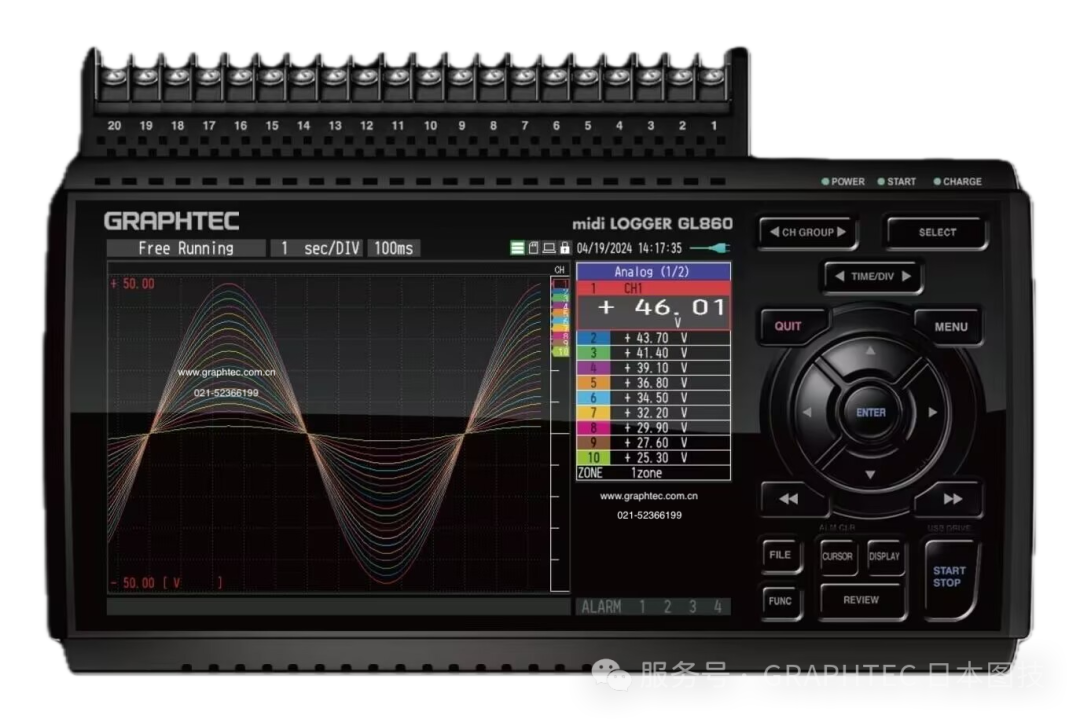Decrease TIME/DIV with left arrow
The width and height of the screenshot is (1080, 719).
[839, 276]
